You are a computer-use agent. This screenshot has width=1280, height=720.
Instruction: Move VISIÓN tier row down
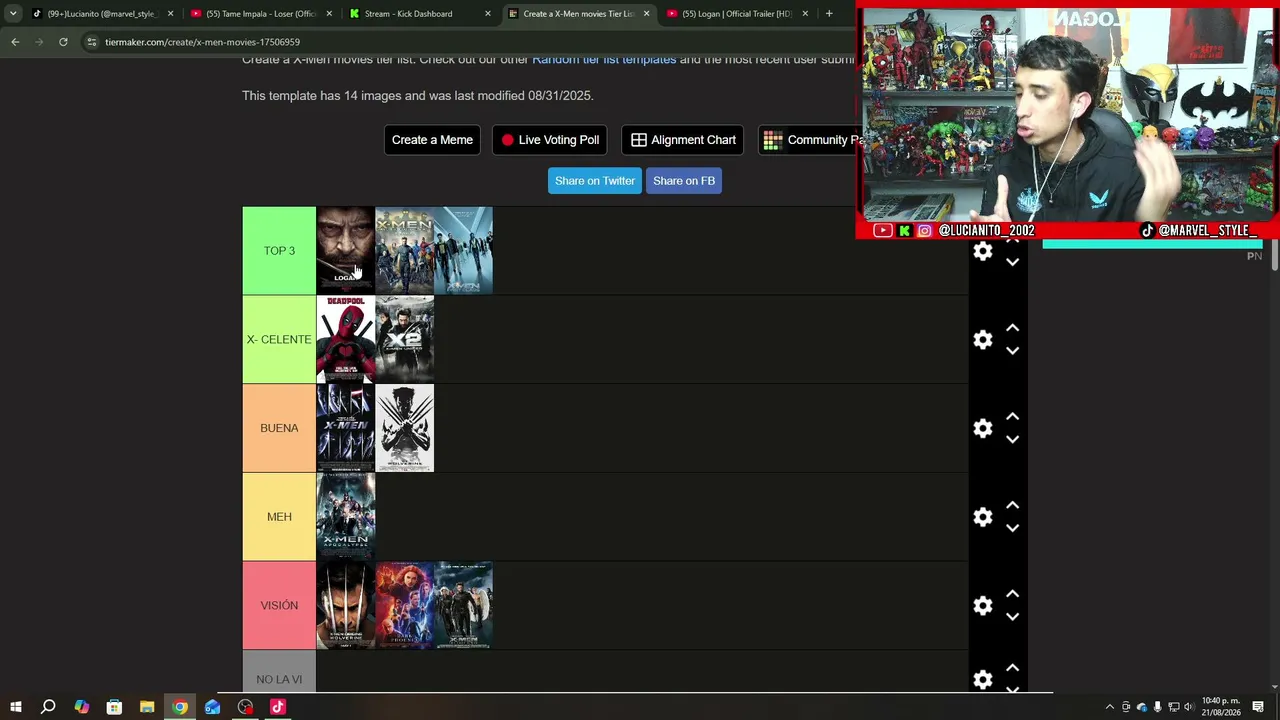coord(1012,617)
